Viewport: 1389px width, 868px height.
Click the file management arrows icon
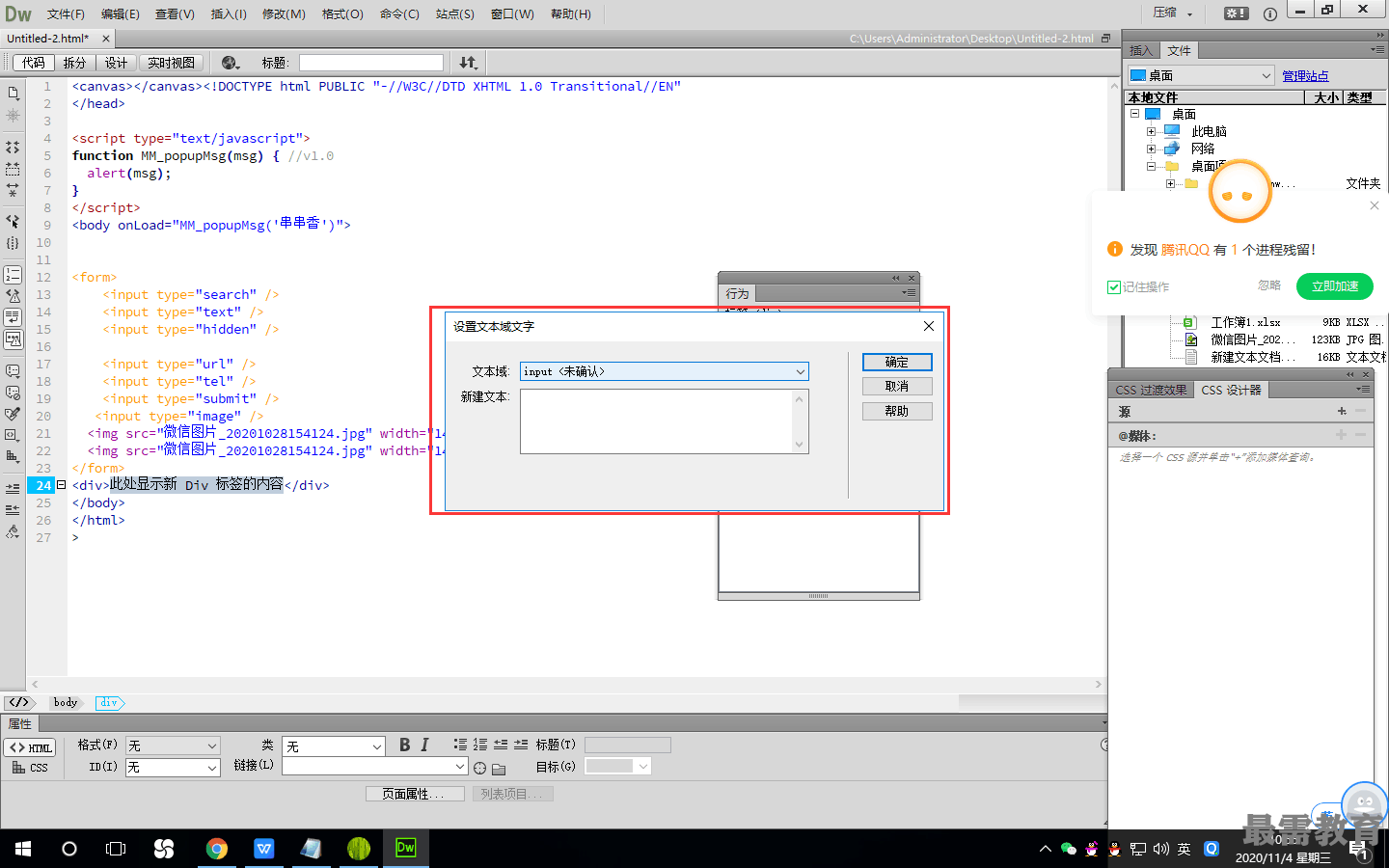click(468, 63)
